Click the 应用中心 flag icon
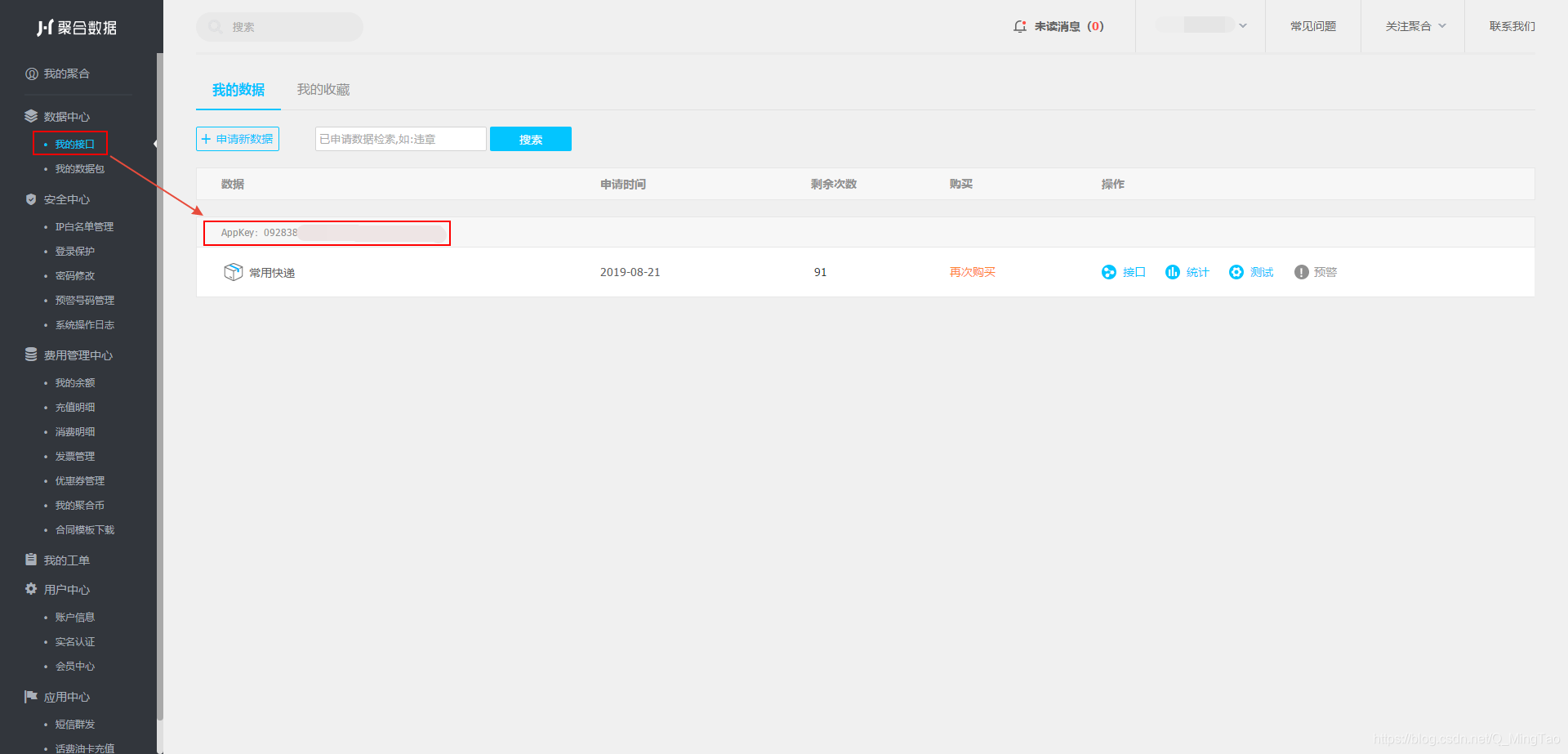1568x754 pixels. click(31, 697)
